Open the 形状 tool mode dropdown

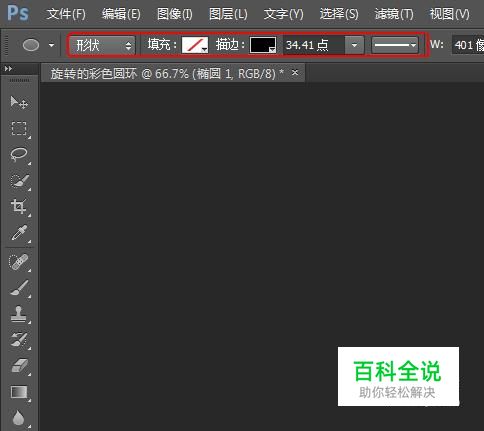click(x=103, y=45)
